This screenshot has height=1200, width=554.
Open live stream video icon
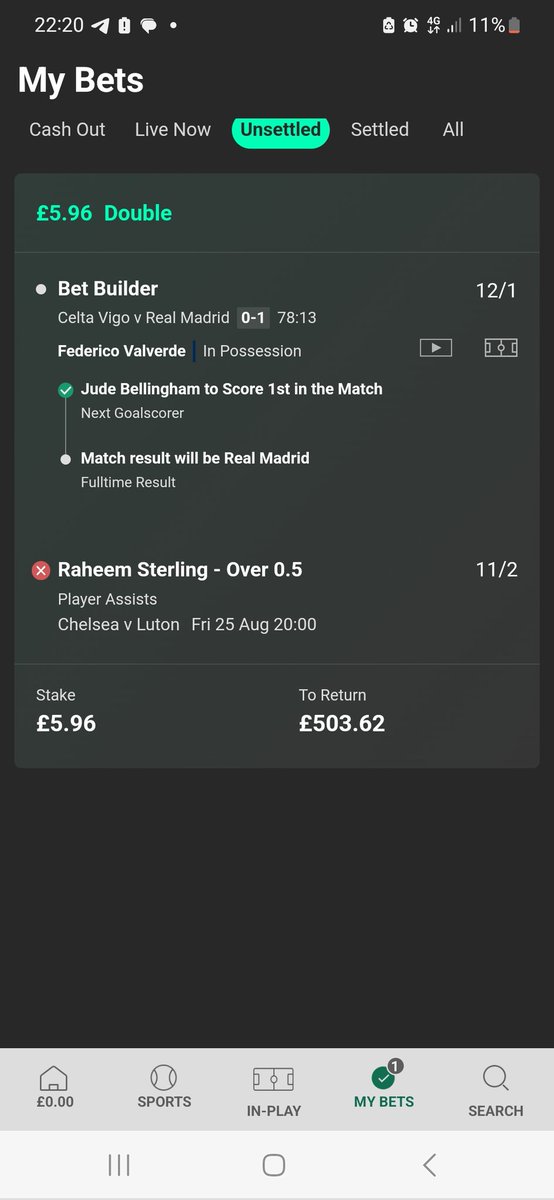point(435,348)
